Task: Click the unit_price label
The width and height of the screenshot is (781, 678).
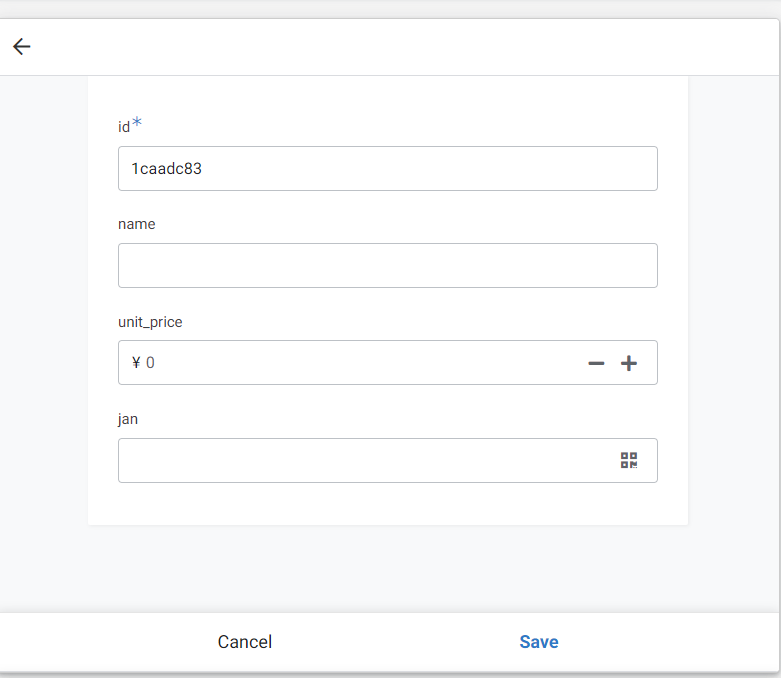Action: click(x=150, y=322)
